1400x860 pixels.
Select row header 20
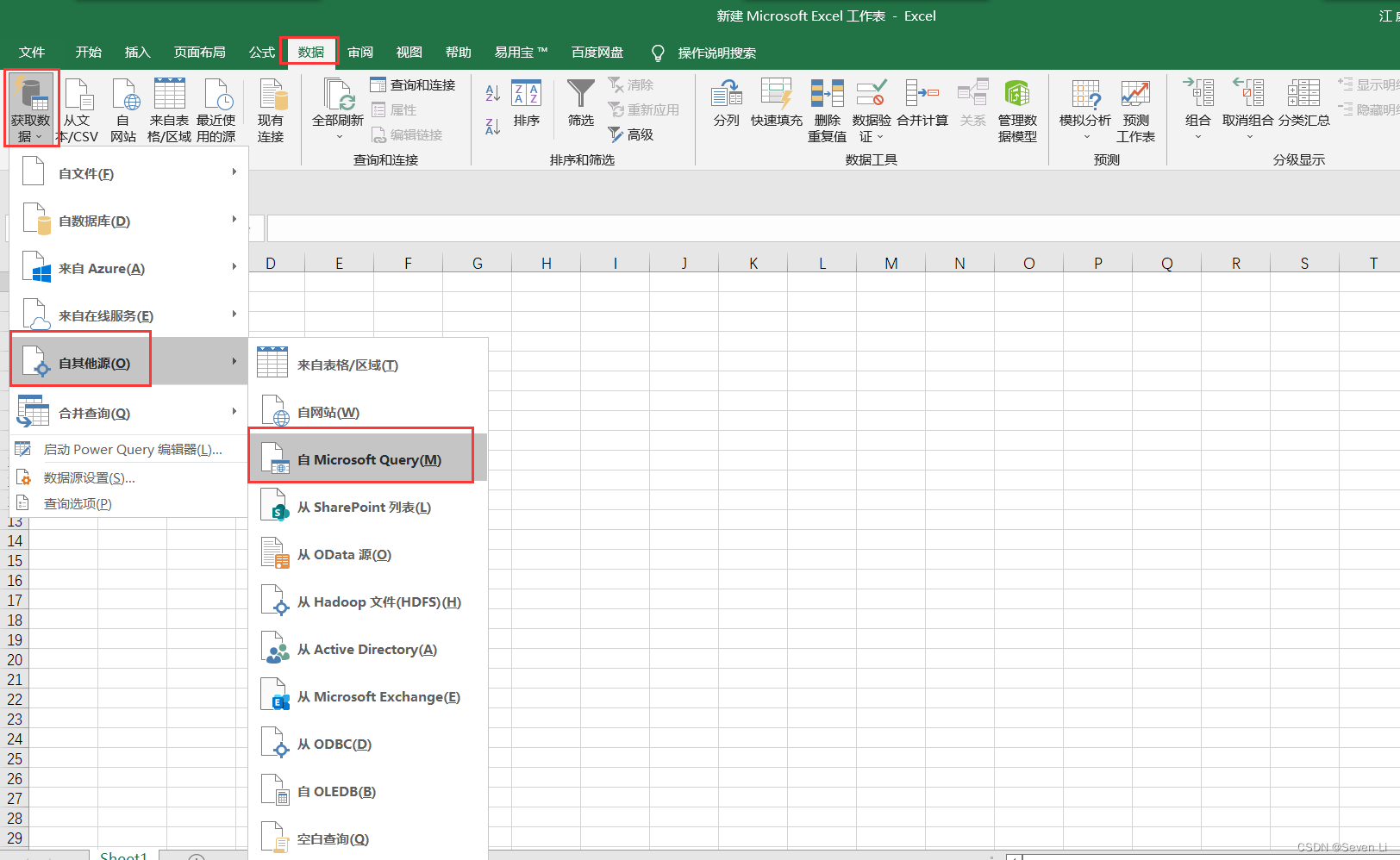15,659
